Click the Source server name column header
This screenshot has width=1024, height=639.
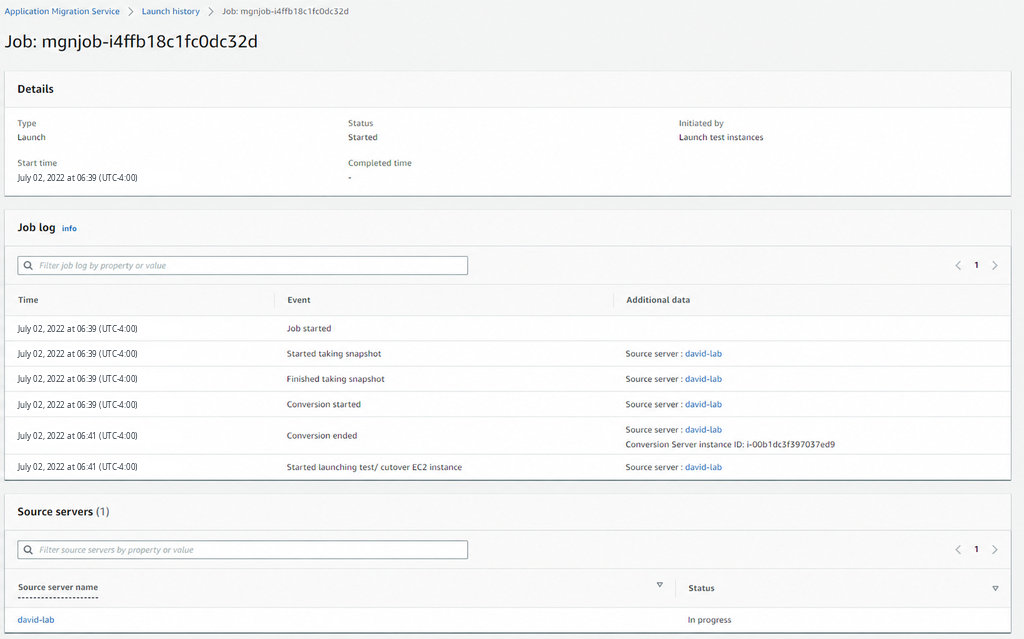58,587
